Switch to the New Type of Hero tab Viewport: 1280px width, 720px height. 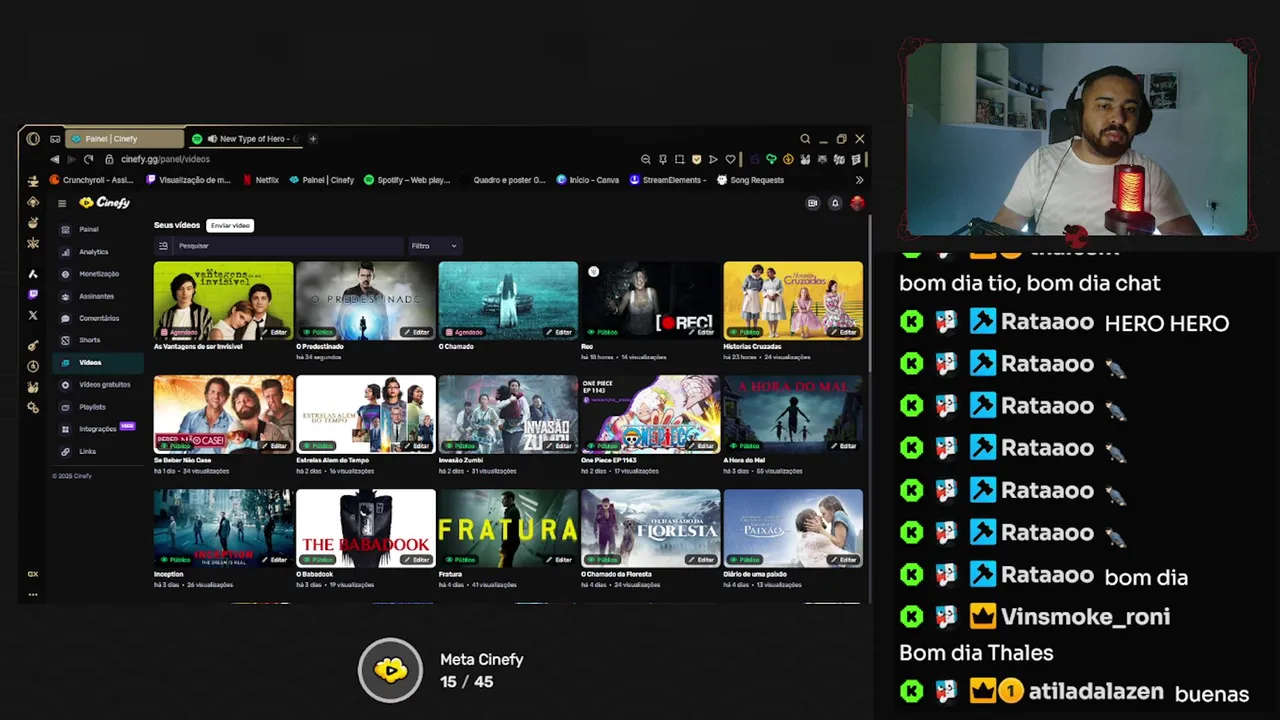tap(246, 139)
